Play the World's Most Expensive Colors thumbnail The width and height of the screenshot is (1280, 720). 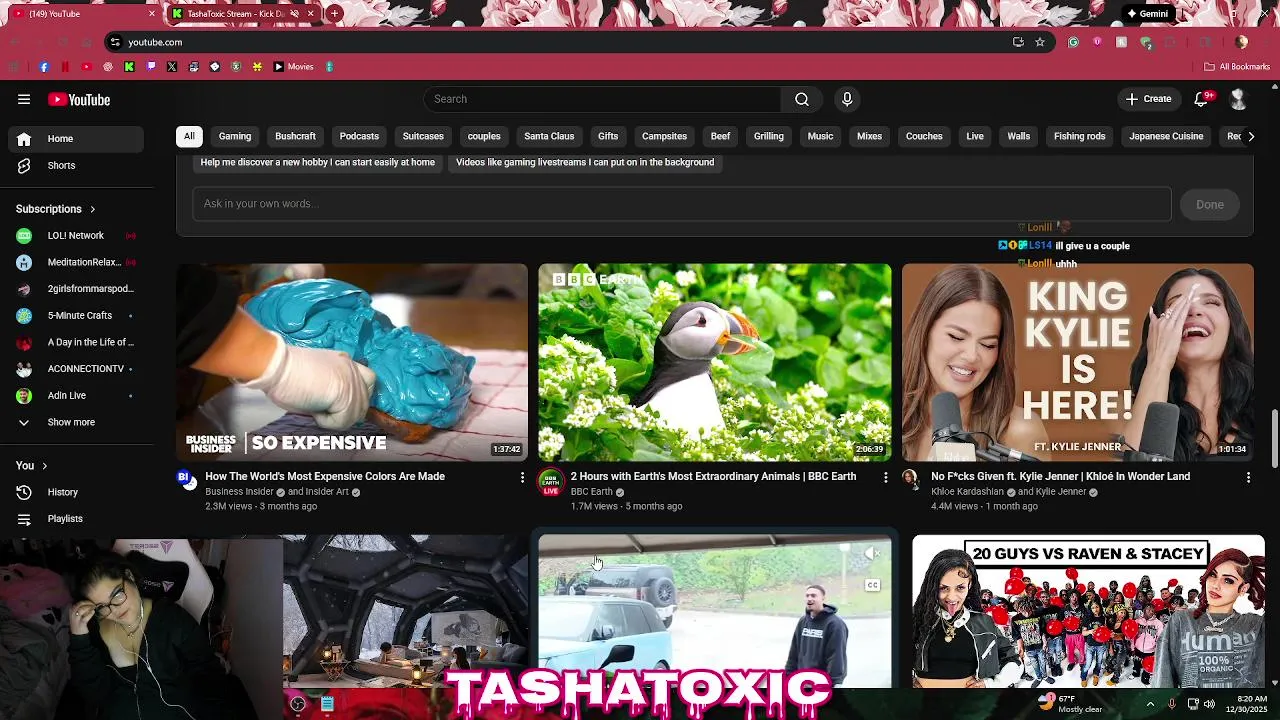tap(352, 362)
